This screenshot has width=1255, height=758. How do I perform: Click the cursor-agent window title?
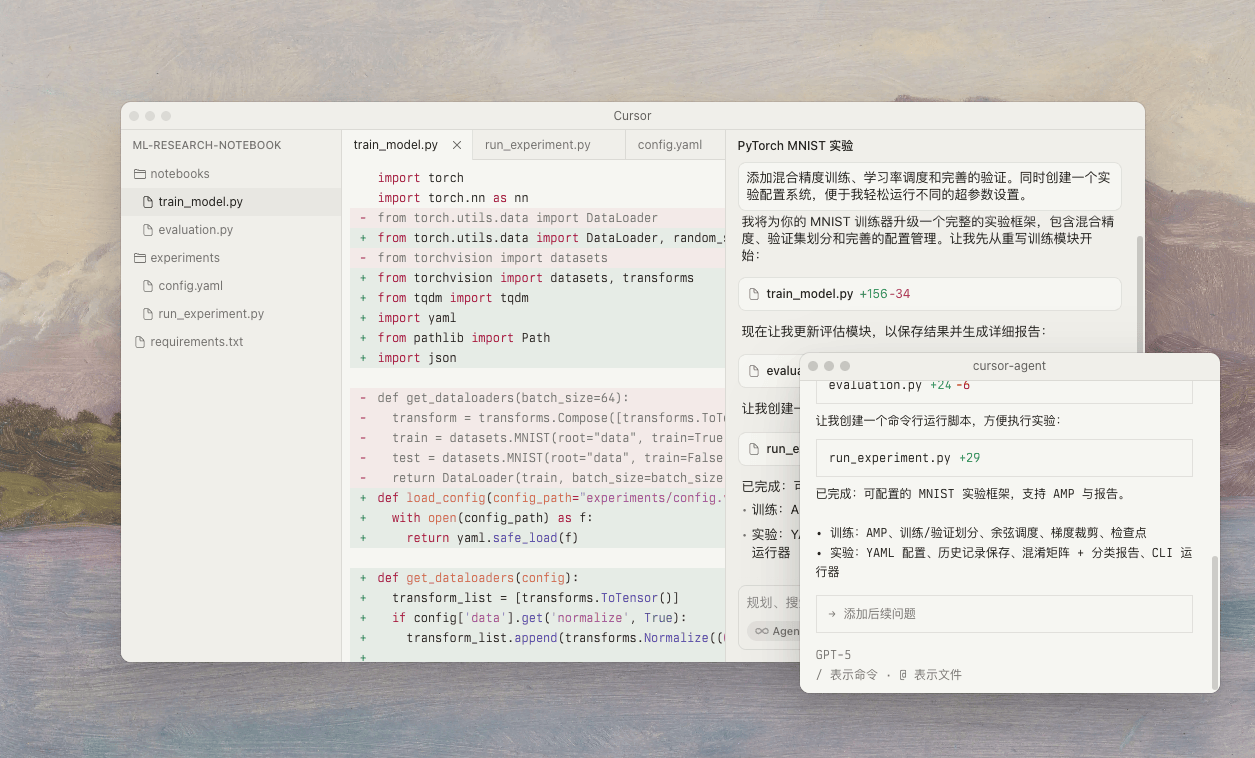click(1009, 366)
